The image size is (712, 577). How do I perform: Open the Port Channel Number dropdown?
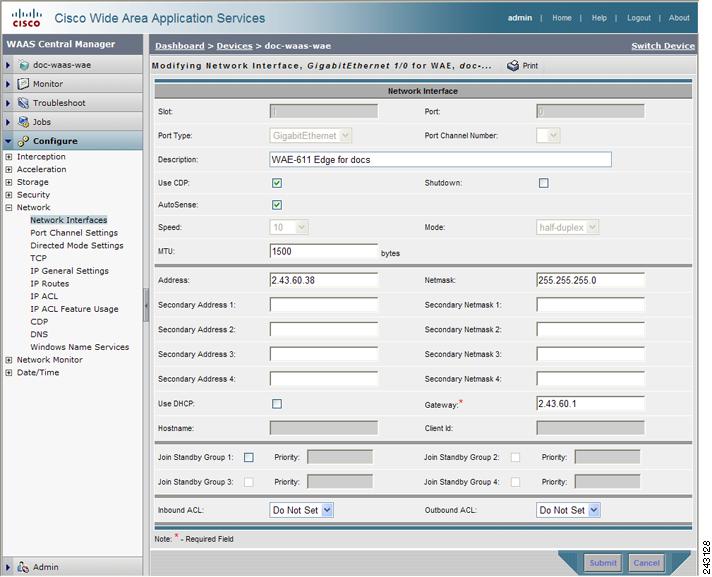tap(548, 135)
